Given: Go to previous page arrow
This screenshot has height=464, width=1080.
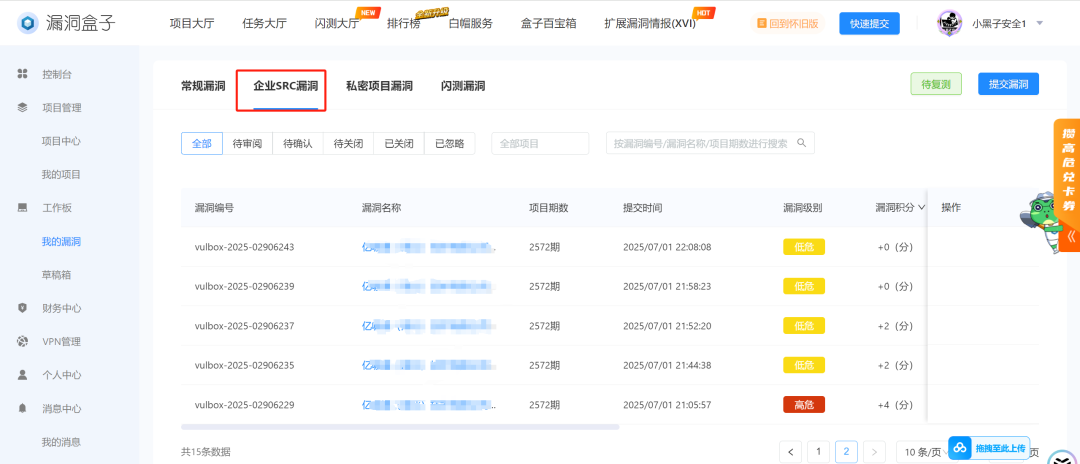Looking at the screenshot, I should click(790, 452).
